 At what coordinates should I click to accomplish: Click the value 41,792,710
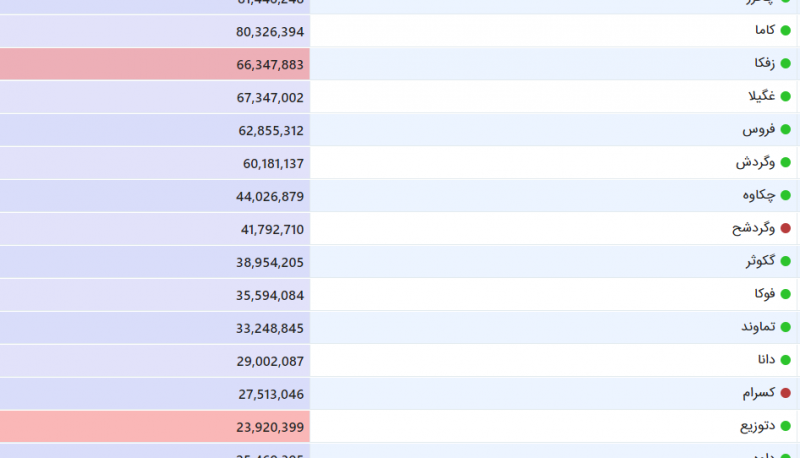tap(272, 230)
